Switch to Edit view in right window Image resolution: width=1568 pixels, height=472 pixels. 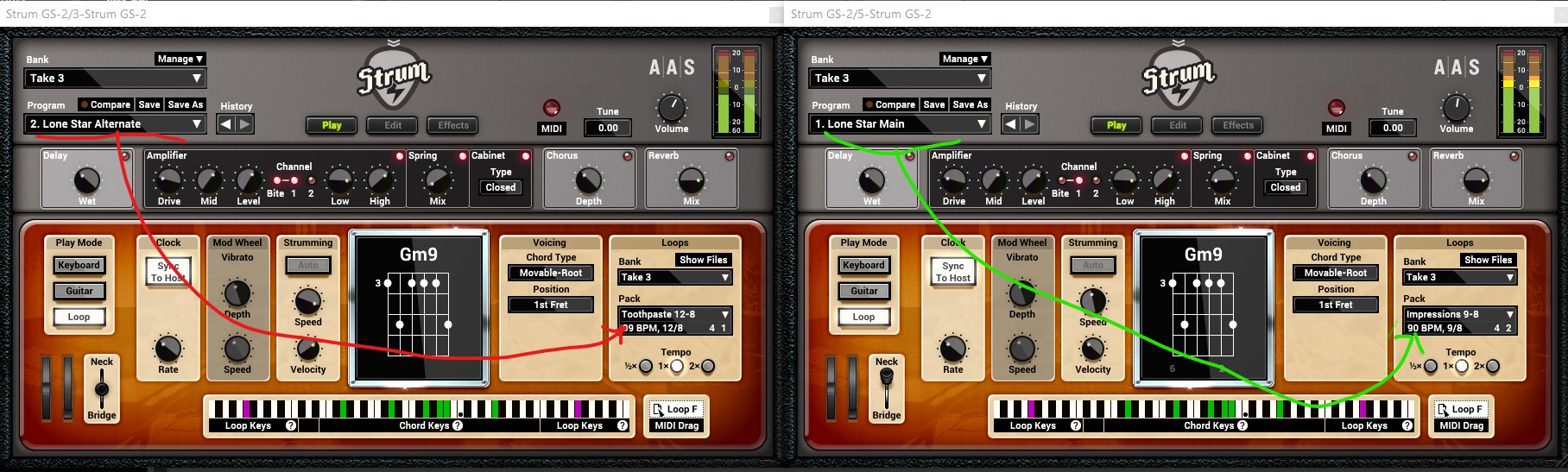pos(1178,125)
